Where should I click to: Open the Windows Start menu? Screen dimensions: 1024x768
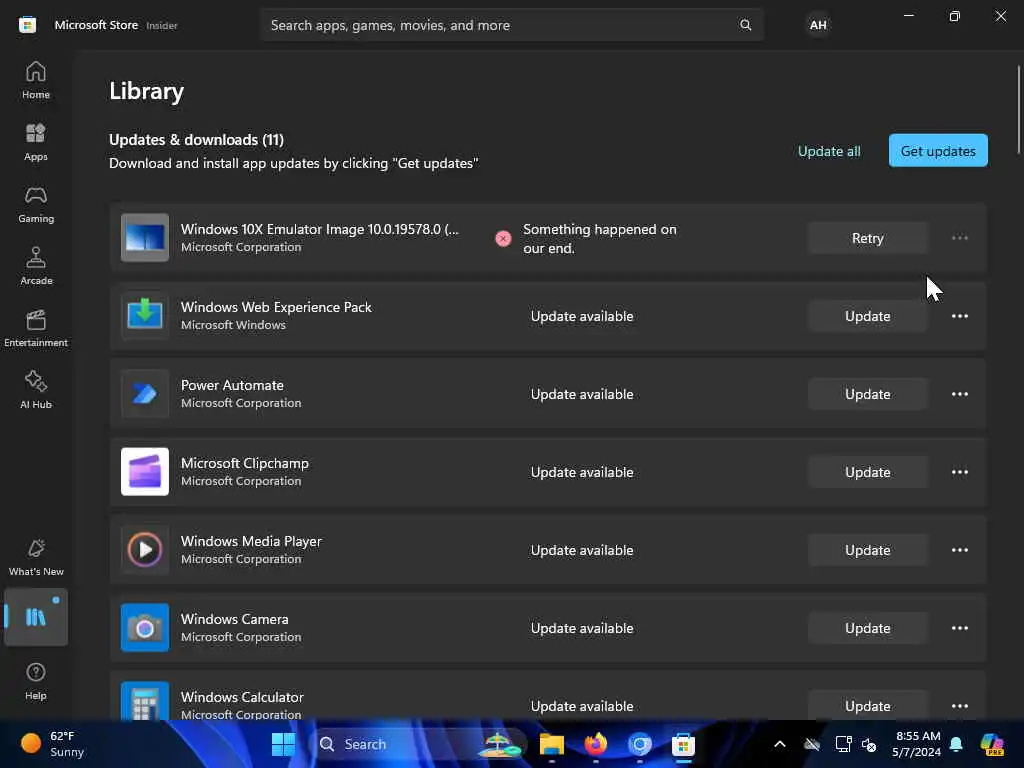283,744
